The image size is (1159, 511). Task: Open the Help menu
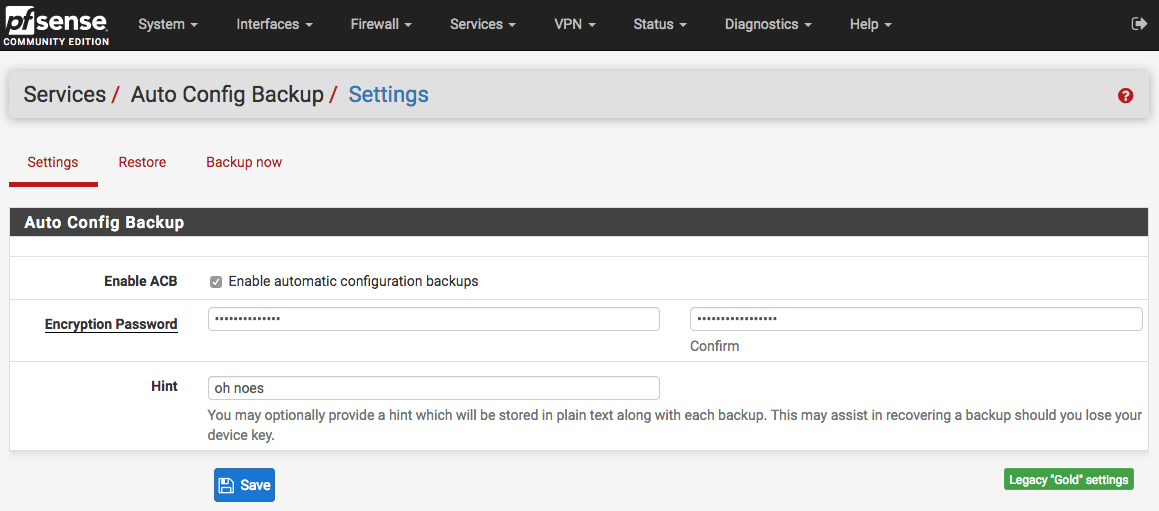(x=870, y=24)
